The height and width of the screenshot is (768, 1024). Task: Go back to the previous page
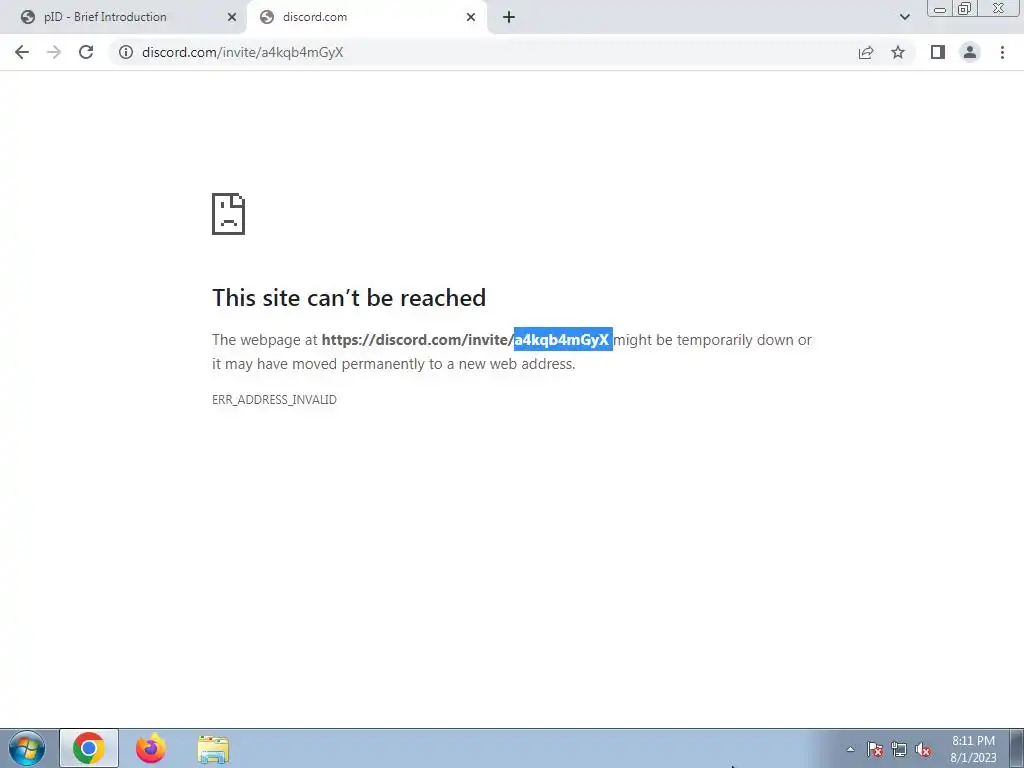pos(22,52)
